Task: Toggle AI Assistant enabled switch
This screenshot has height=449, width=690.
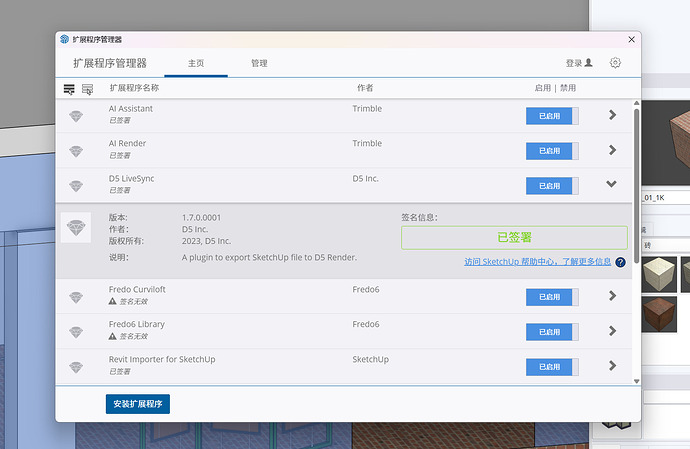Action: (x=552, y=116)
